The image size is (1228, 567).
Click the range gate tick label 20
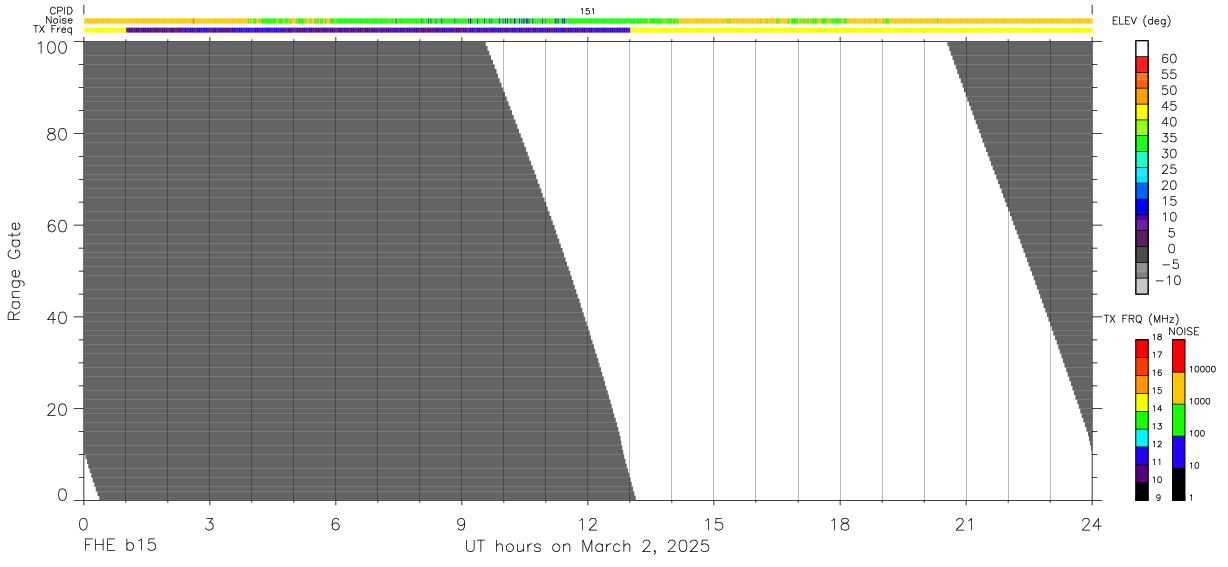56,409
